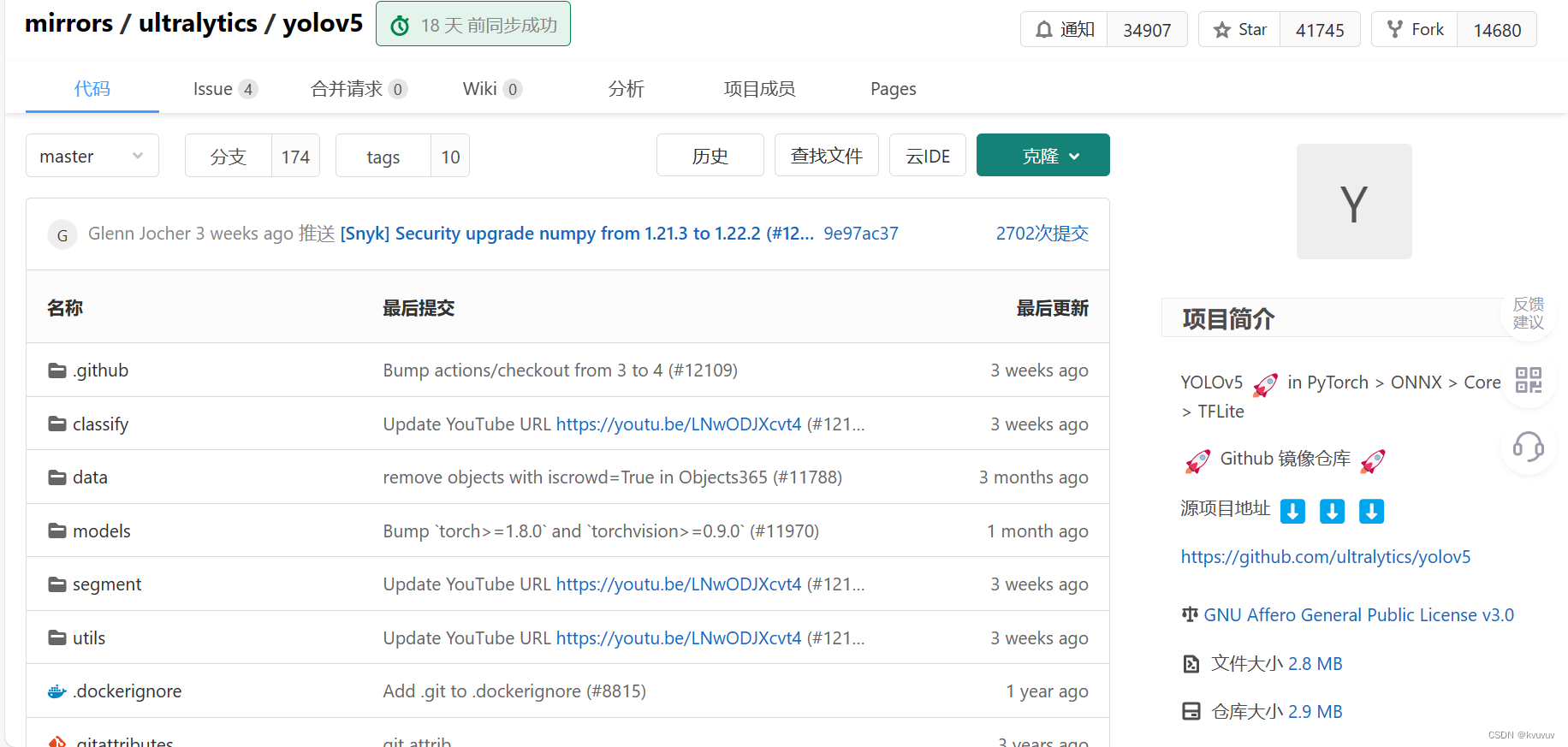Click the .github folder icon
1568x747 pixels.
pos(57,371)
